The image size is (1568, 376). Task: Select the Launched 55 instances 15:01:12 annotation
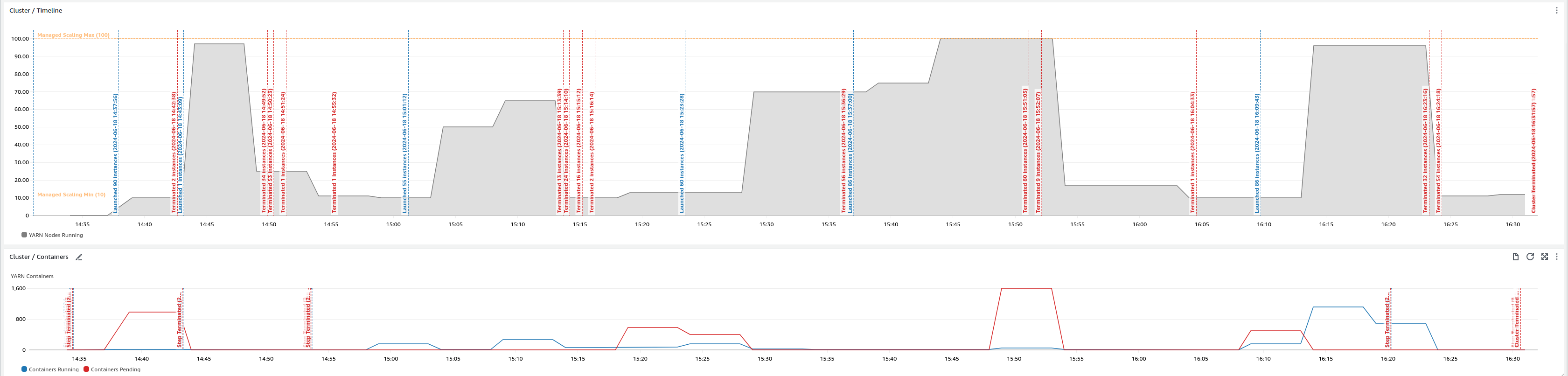[x=405, y=153]
